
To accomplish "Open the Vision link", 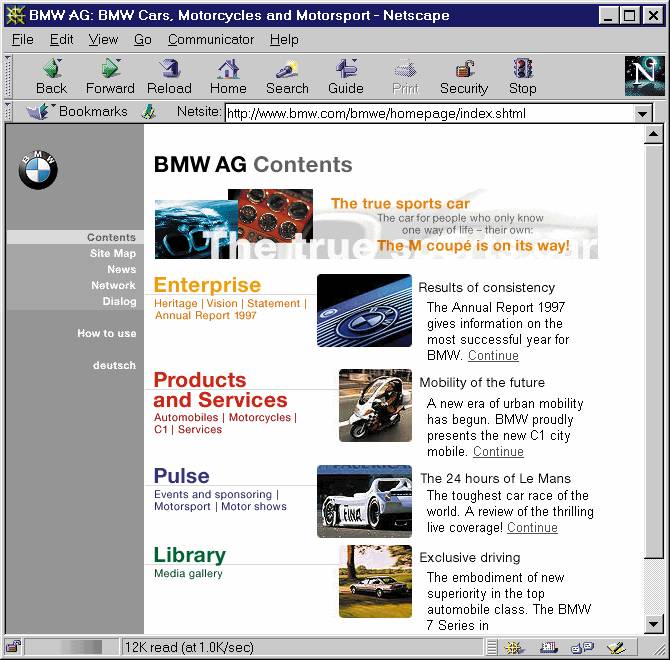I will point(222,303).
